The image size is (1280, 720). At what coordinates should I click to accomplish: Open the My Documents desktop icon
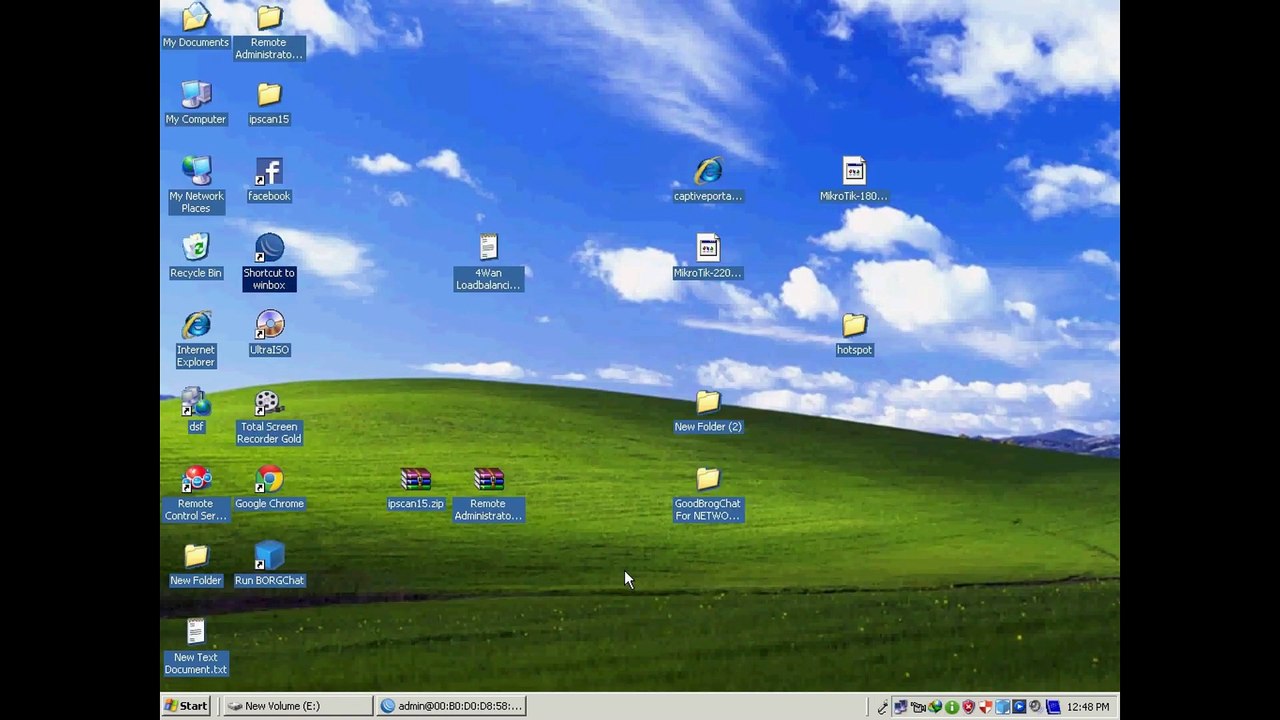tap(196, 25)
